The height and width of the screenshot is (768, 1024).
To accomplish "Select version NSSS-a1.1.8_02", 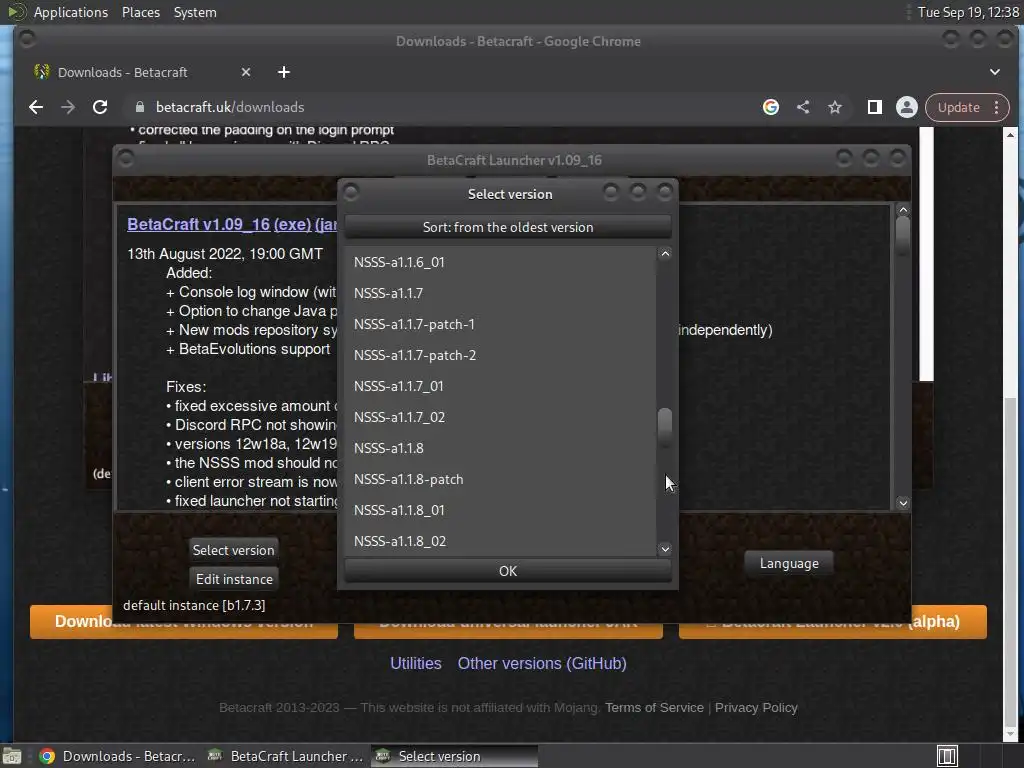I will pyautogui.click(x=500, y=541).
